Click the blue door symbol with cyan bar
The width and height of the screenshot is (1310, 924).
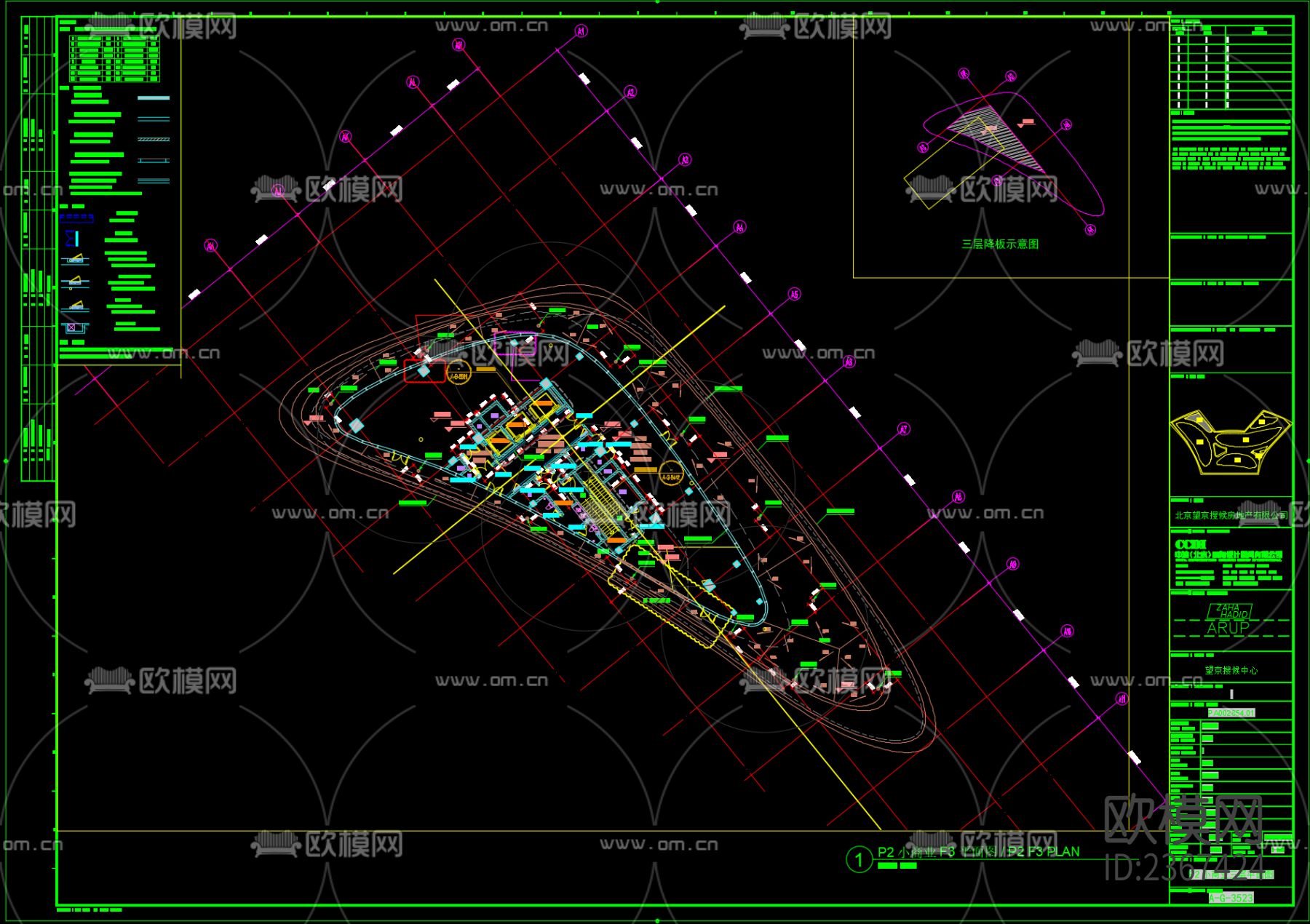click(x=71, y=238)
